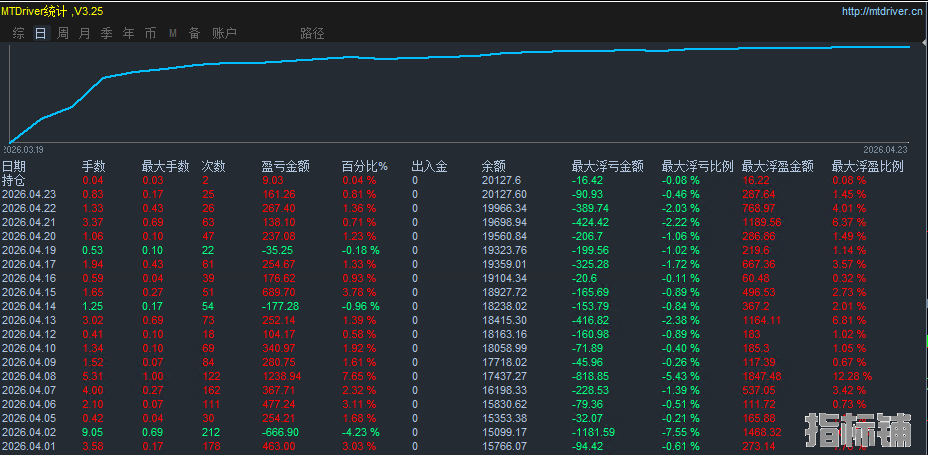Select the 2026.04.14 date row
The height and width of the screenshot is (455, 928).
(29, 305)
